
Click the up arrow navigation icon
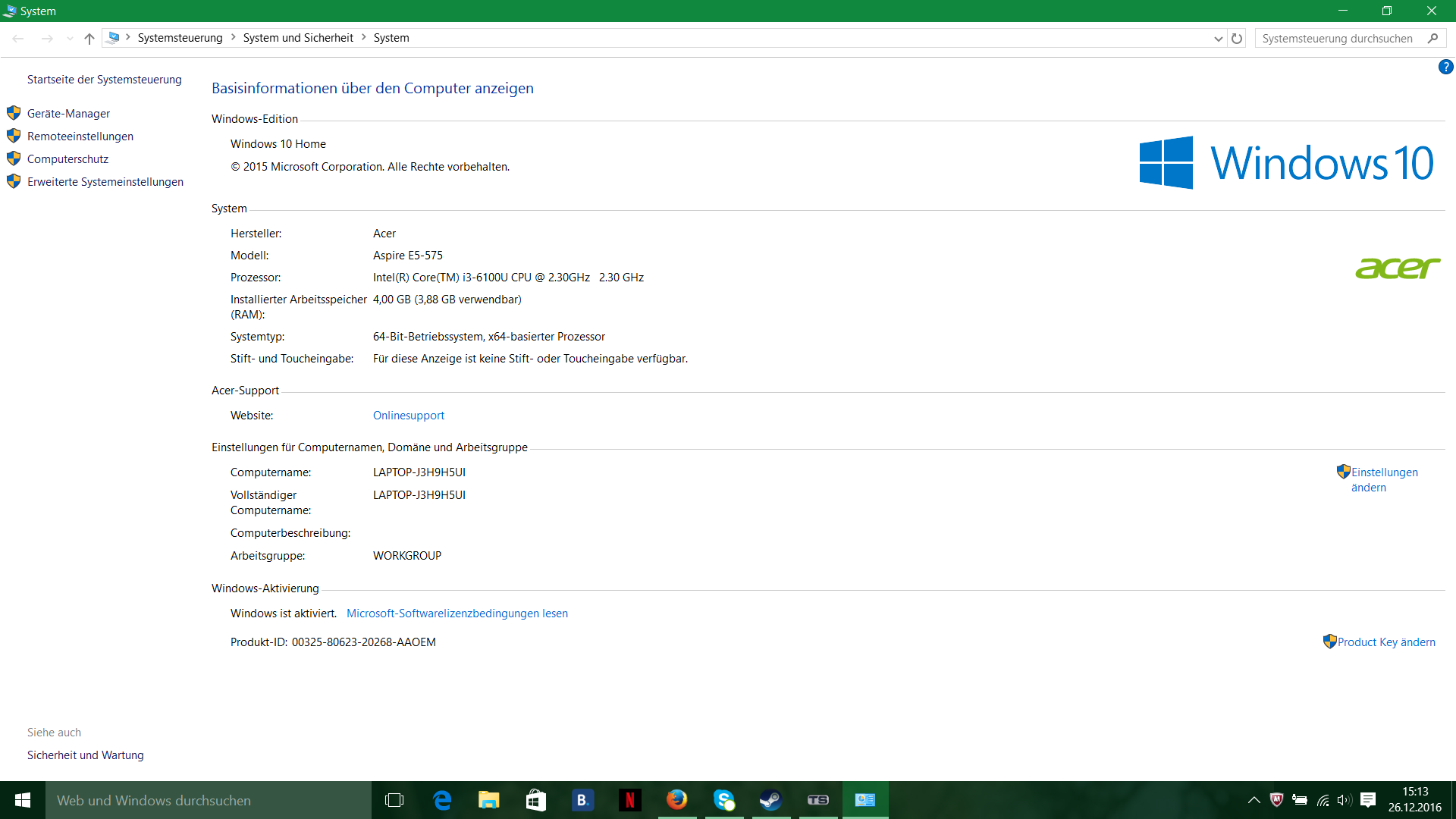coord(89,38)
